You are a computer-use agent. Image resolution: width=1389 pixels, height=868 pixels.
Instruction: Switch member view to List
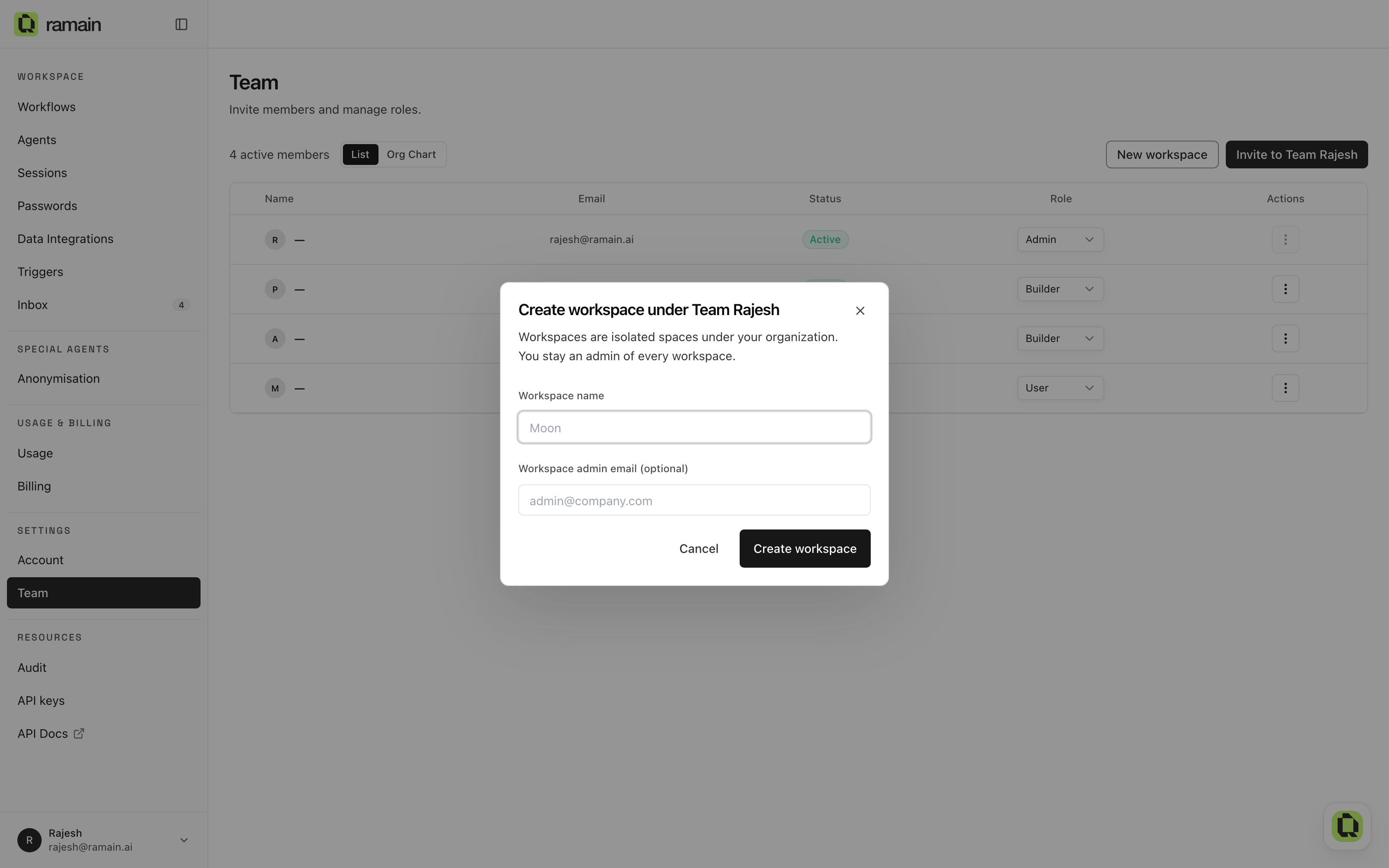point(360,155)
